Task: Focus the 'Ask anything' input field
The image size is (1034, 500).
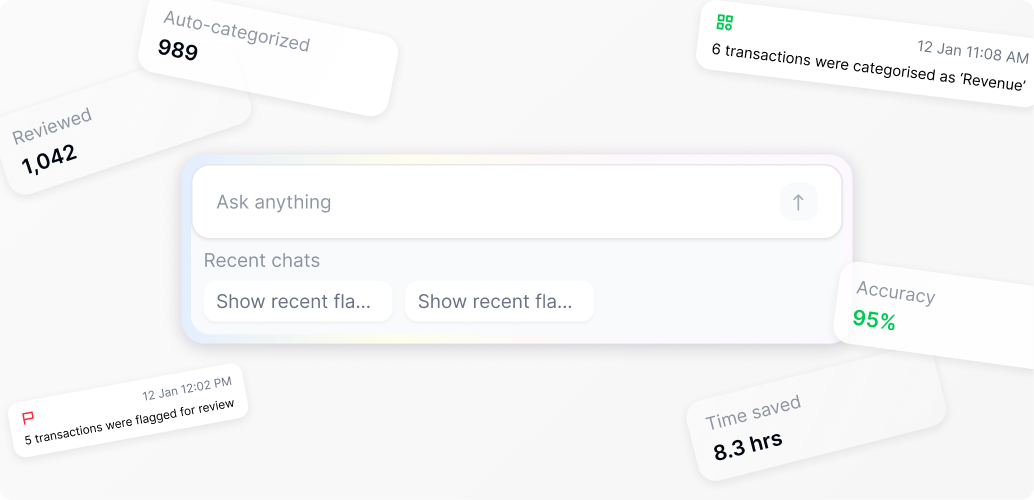Action: tap(490, 202)
